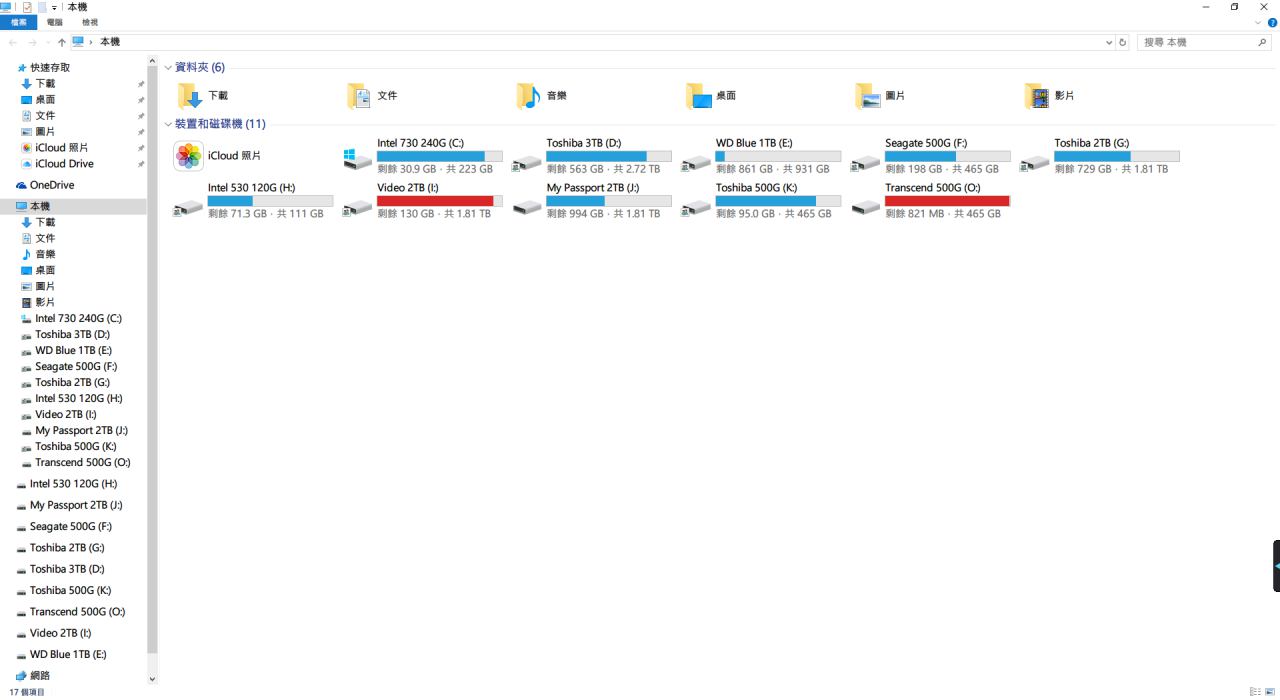This screenshot has width=1280, height=700.
Task: Click the colorful iCloud 照片 flower icon
Action: pos(189,156)
